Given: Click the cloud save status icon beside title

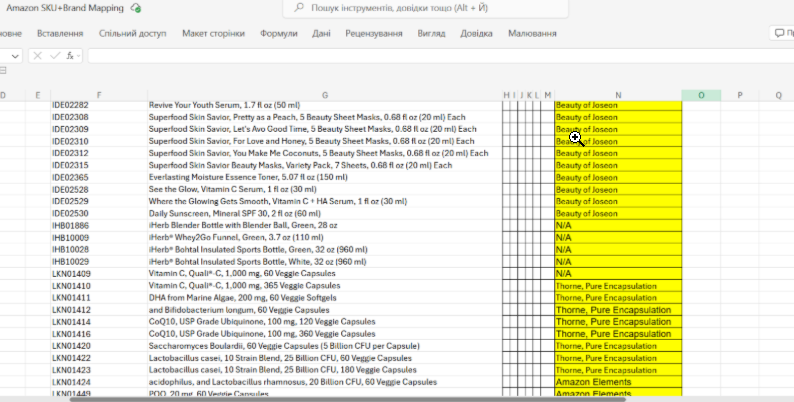Looking at the screenshot, I should pyautogui.click(x=136, y=8).
